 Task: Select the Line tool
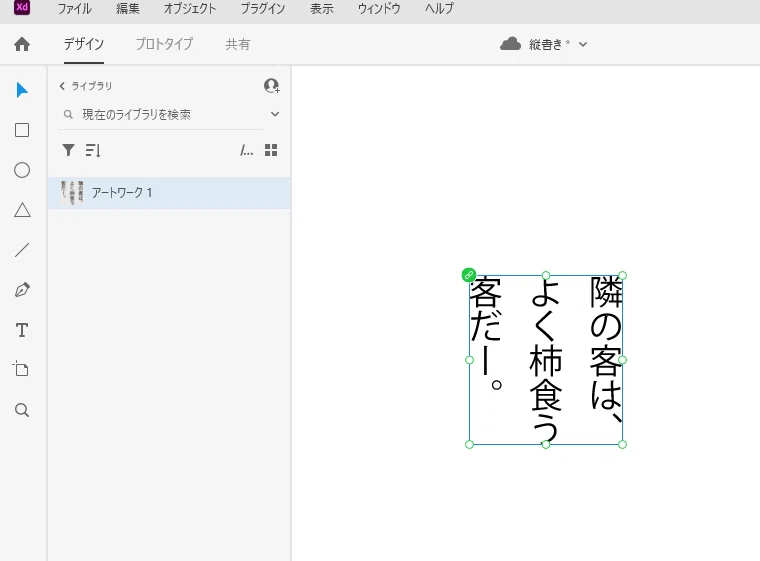coord(22,250)
